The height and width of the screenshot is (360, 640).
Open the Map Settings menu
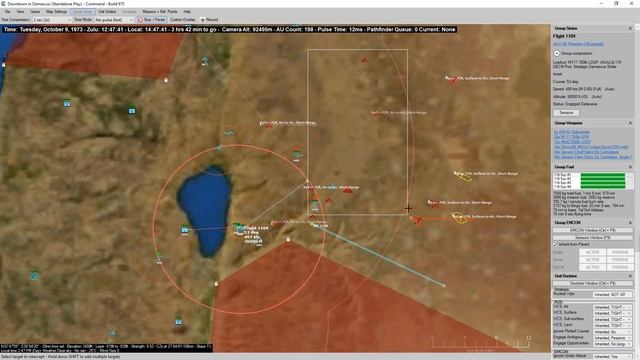click(x=56, y=11)
